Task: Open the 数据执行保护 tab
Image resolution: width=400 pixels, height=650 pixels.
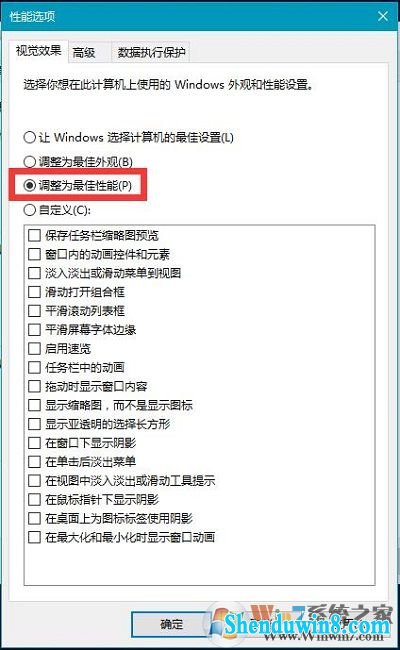Action: pyautogui.click(x=151, y=53)
